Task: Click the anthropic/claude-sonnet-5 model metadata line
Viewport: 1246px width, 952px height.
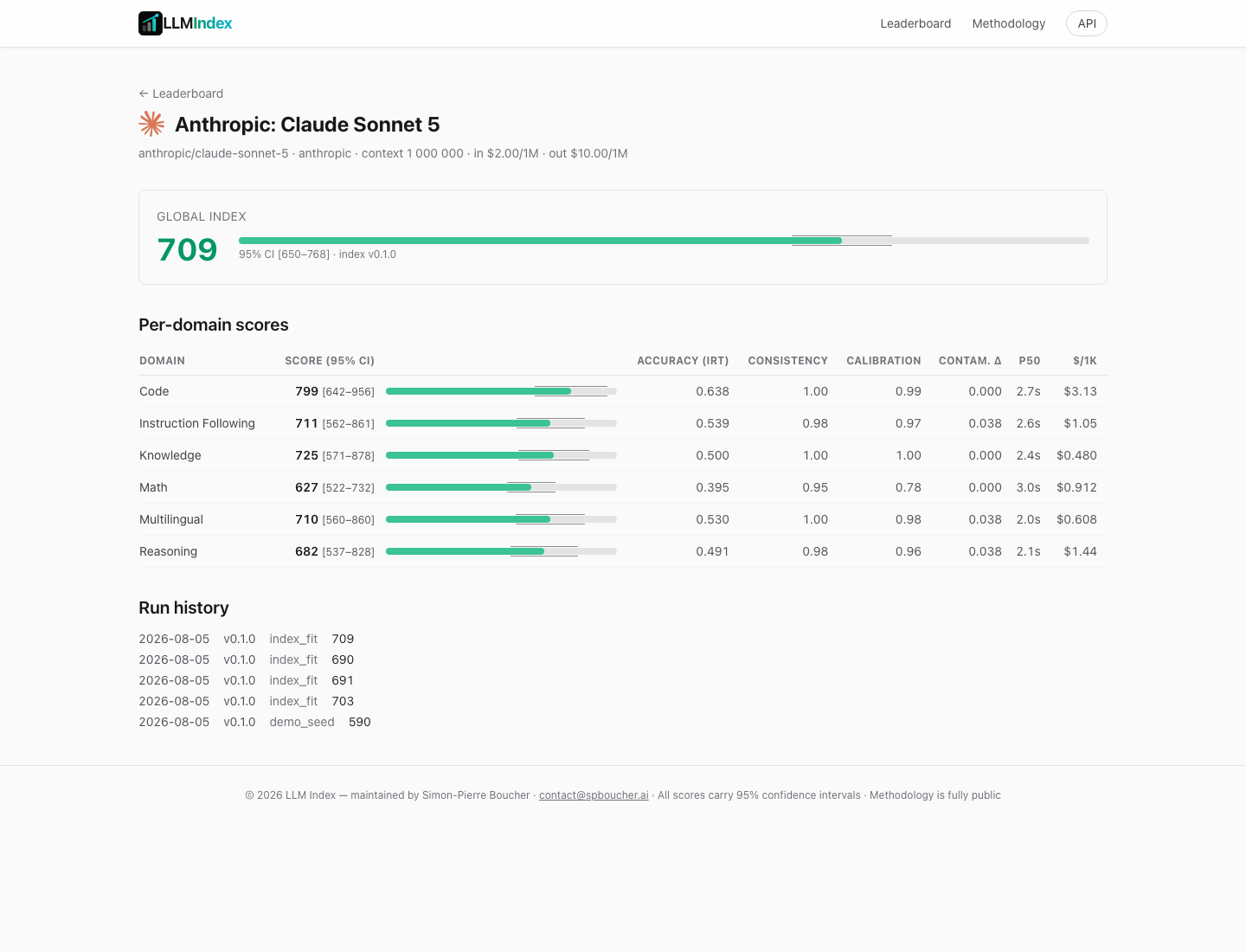Action: 383,153
